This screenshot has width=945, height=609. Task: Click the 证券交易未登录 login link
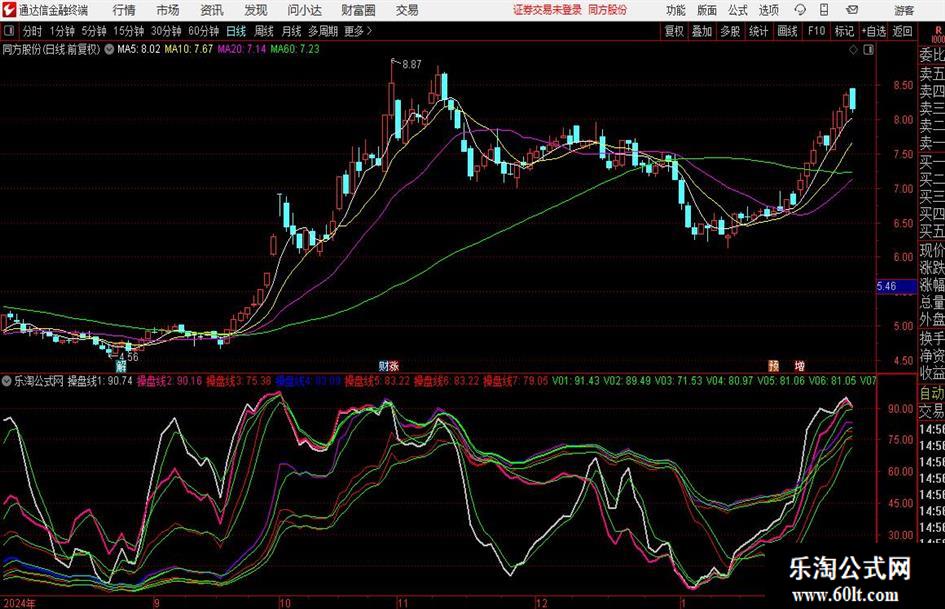coord(548,10)
